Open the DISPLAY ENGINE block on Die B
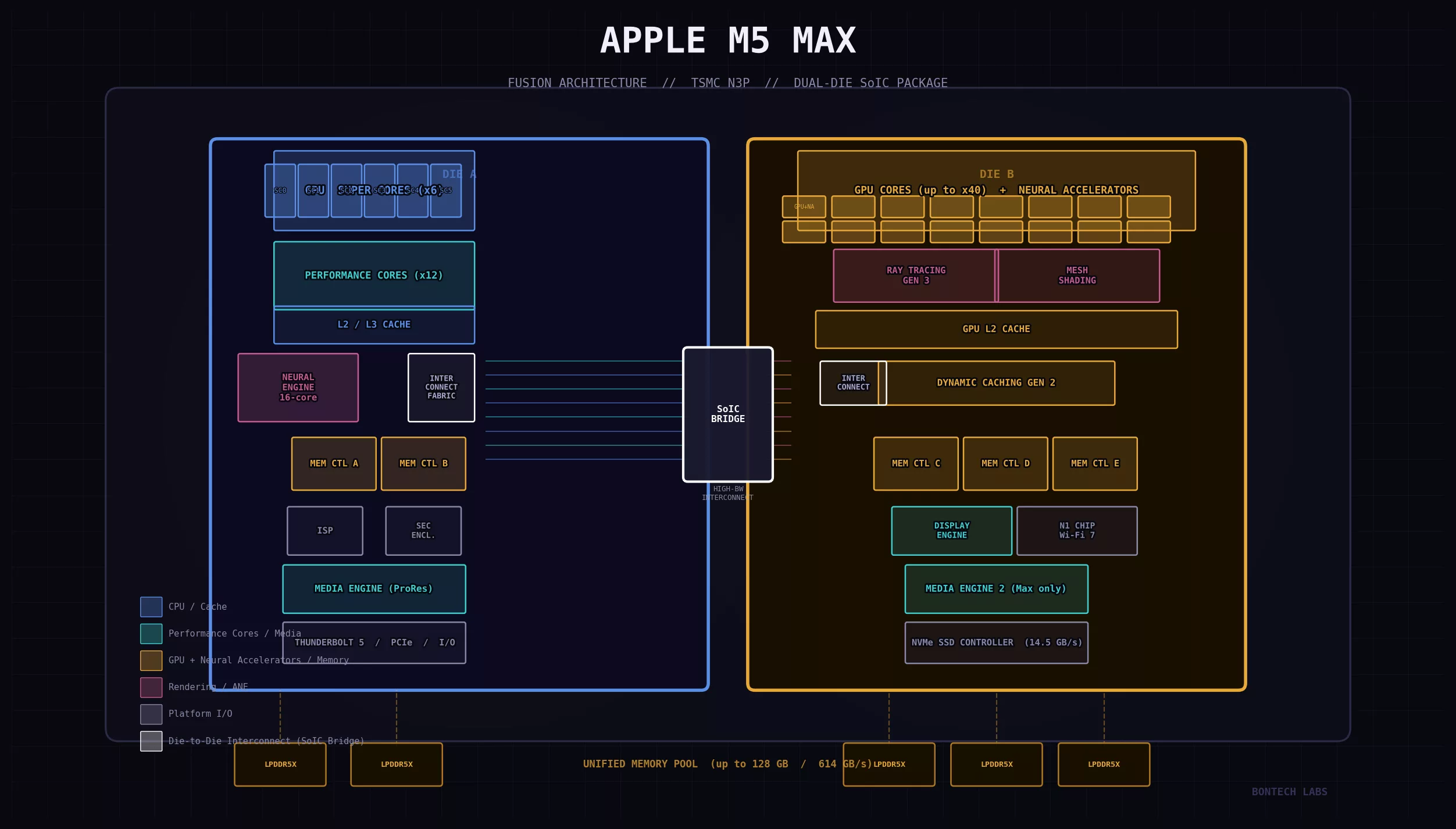Image resolution: width=1456 pixels, height=829 pixels. point(951,530)
